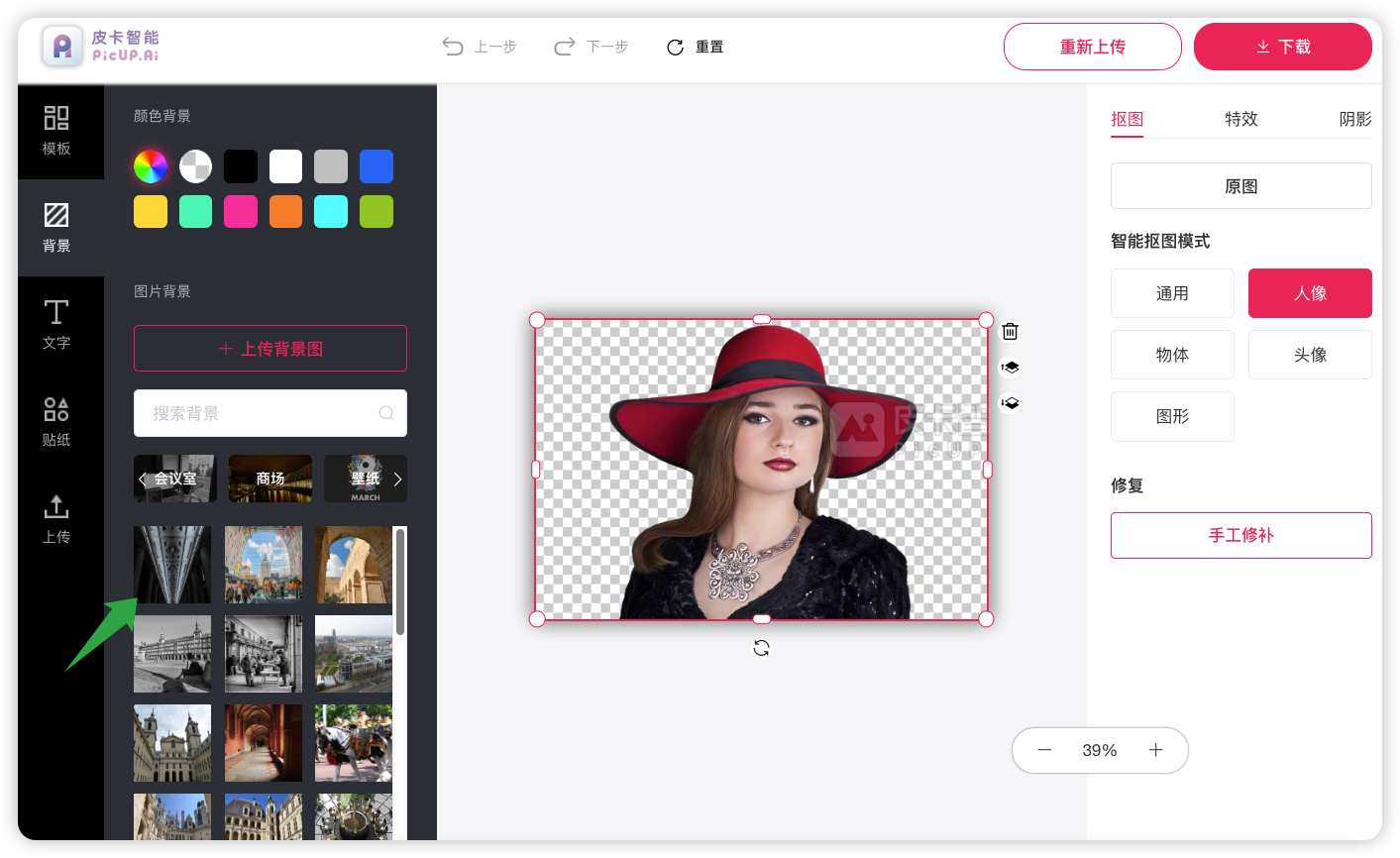
Task: Pick the horse carriage thumbnail
Action: pyautogui.click(x=354, y=743)
